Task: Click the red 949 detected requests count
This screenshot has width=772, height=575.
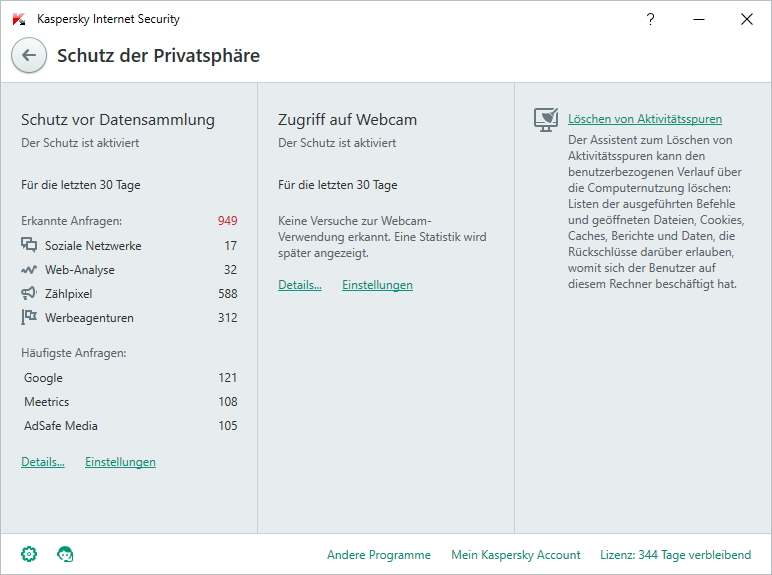Action: 227,221
